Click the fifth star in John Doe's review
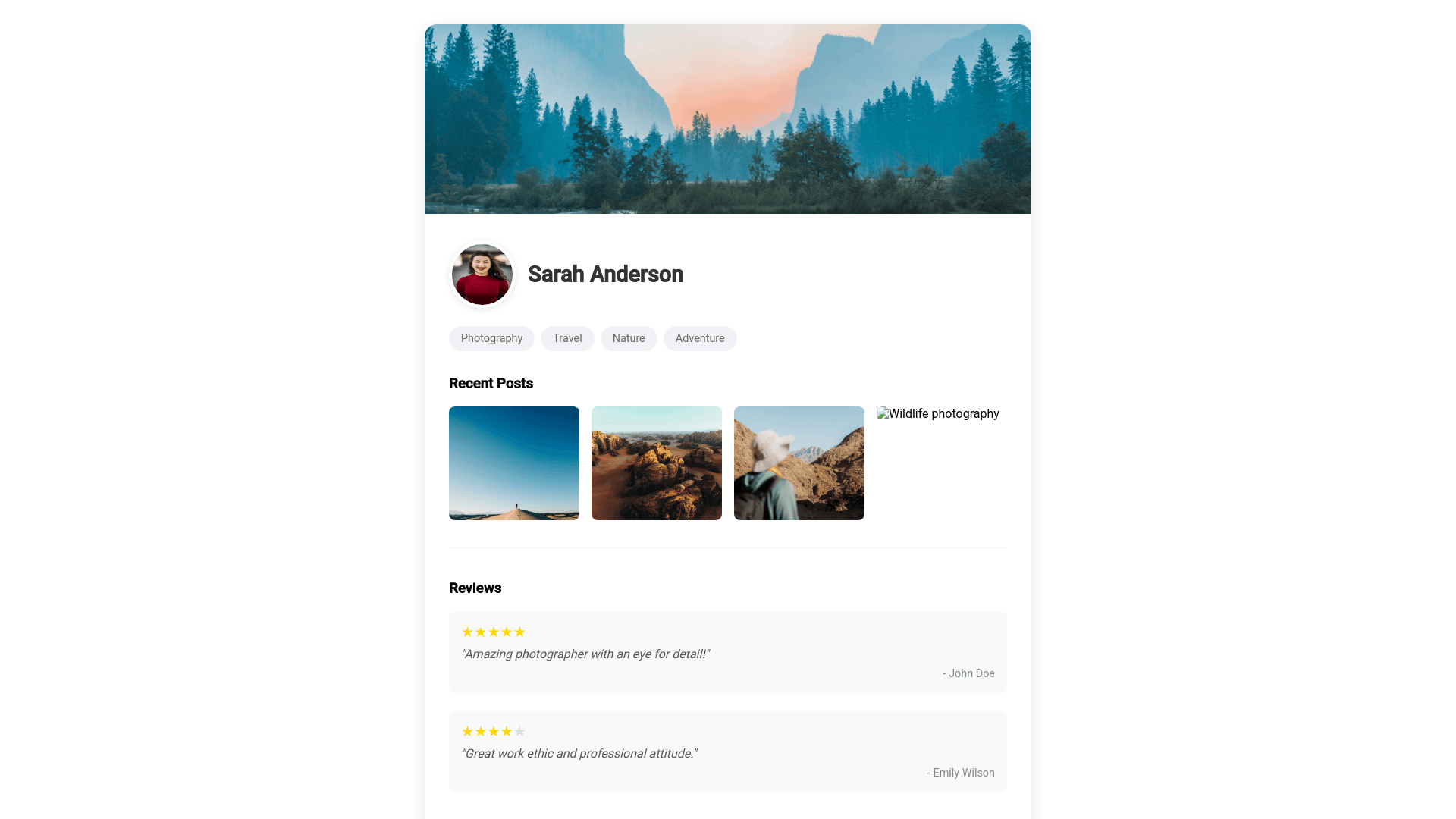1456x819 pixels. click(519, 632)
